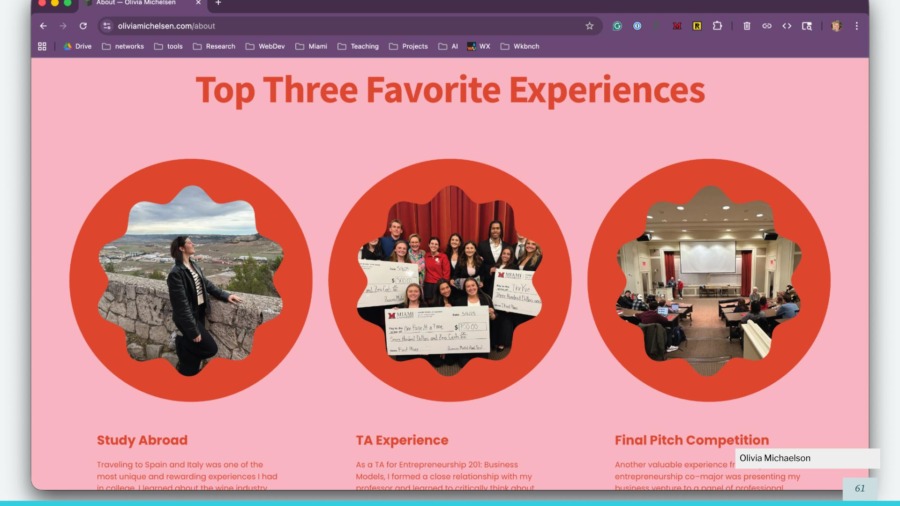Open a new browser tab
Screen dimensions: 900x506
(218, 3)
